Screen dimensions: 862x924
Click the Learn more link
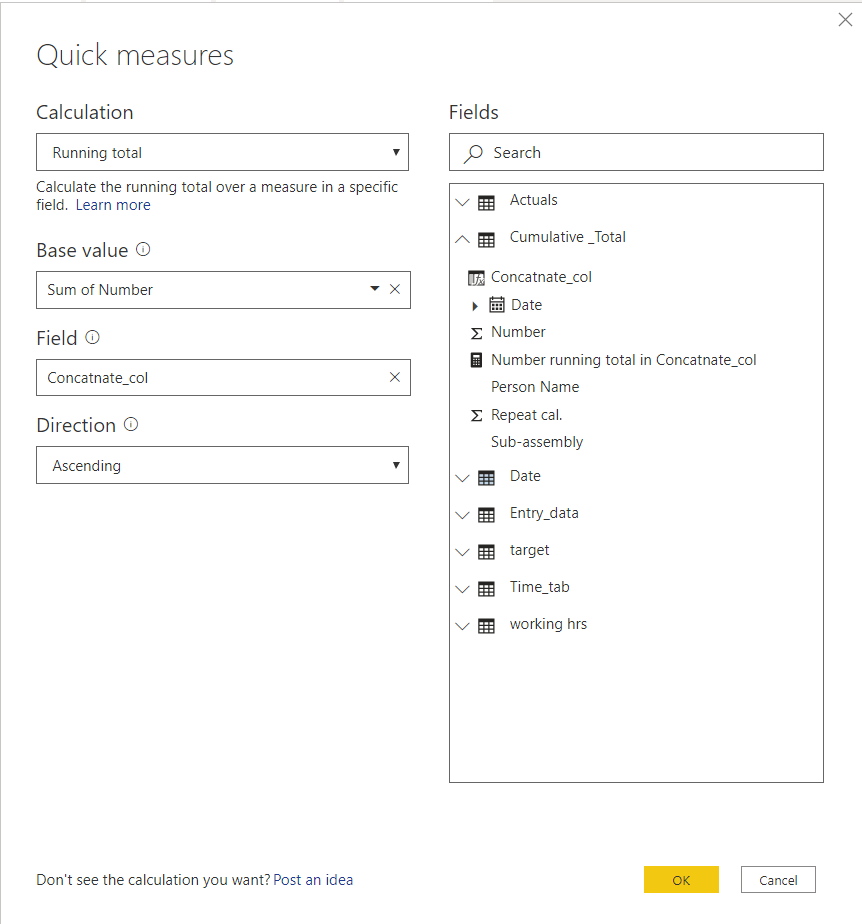pos(113,205)
